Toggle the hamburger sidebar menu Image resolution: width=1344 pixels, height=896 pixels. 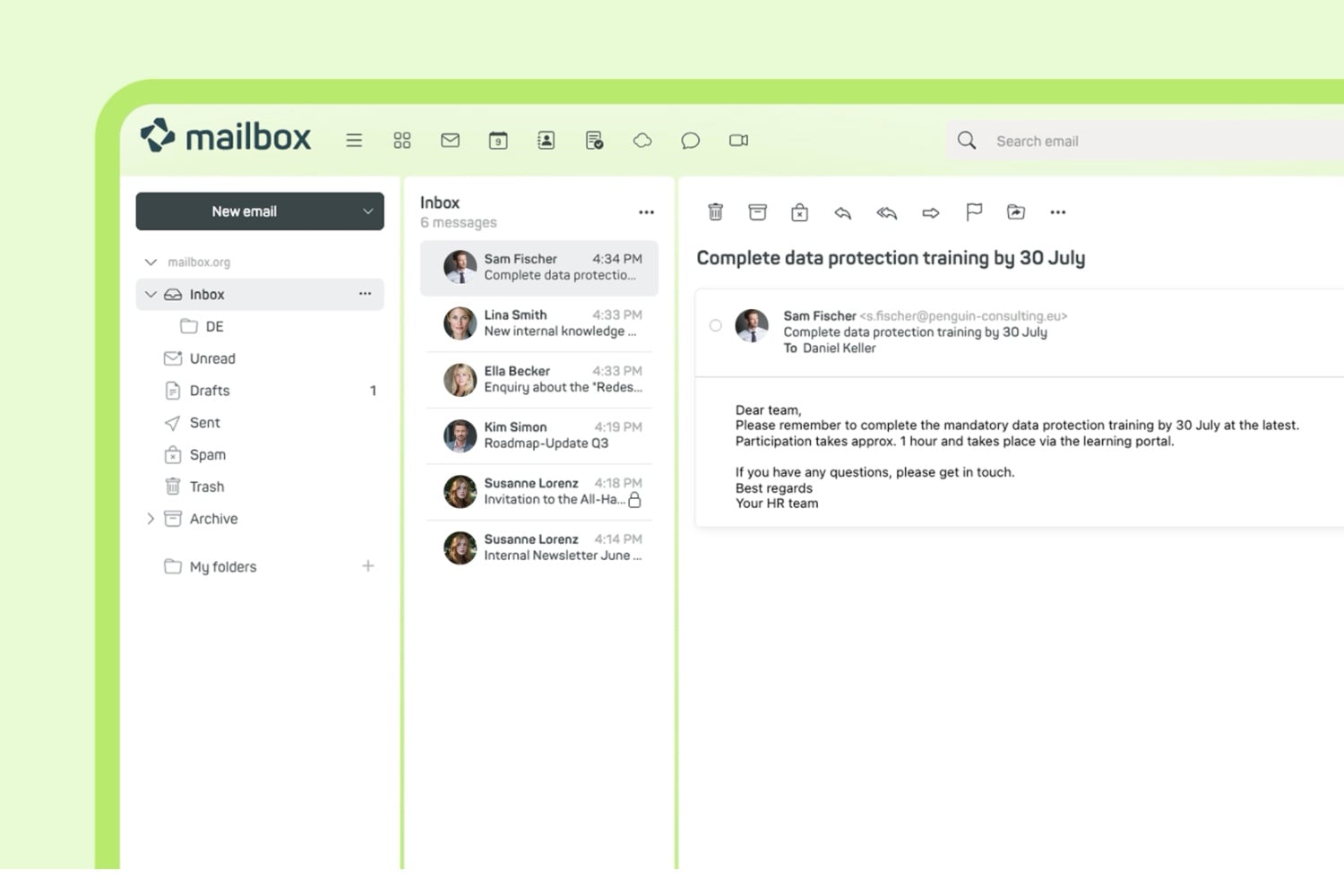[x=354, y=141]
